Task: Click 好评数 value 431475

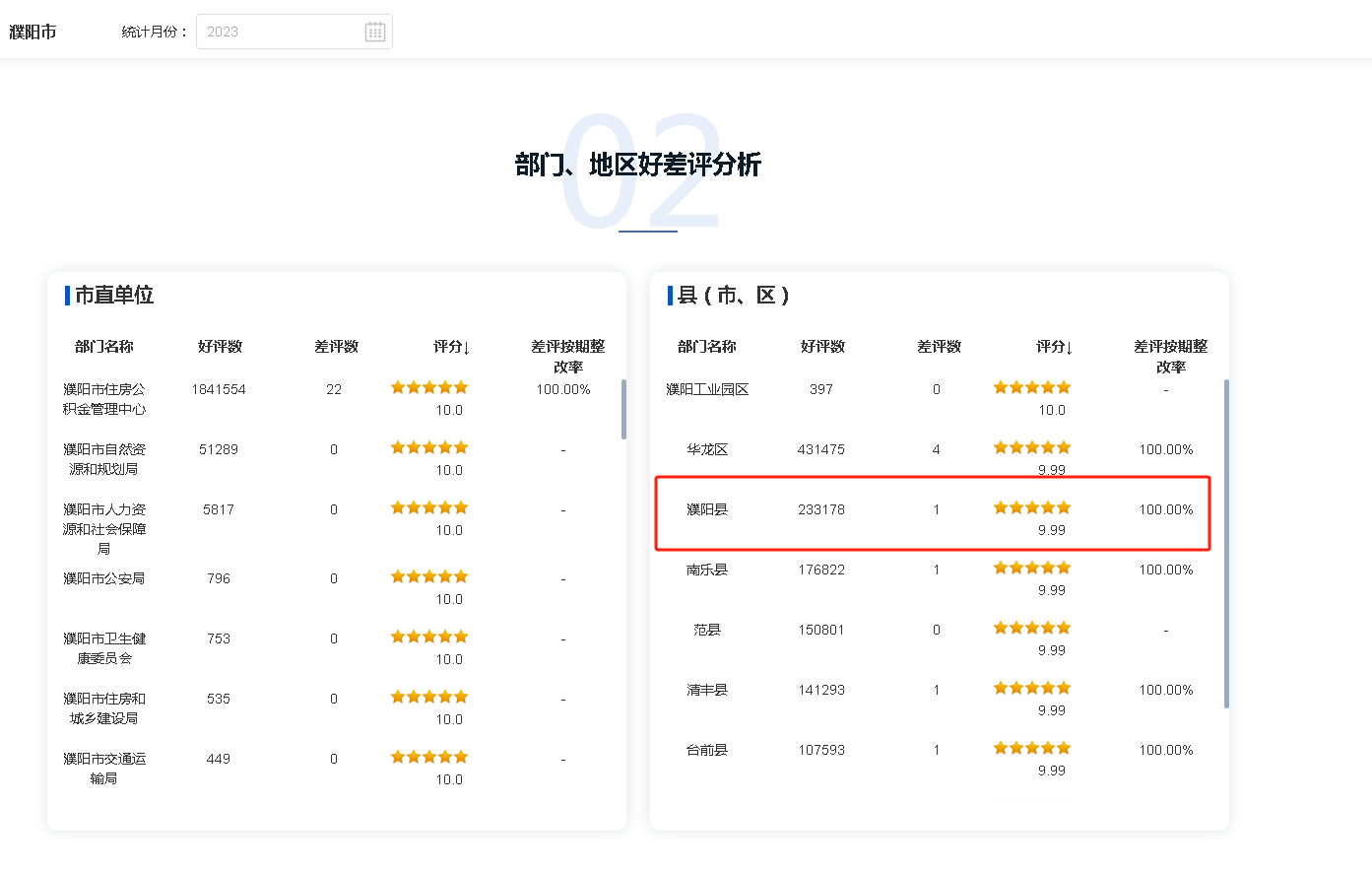Action: pos(821,449)
